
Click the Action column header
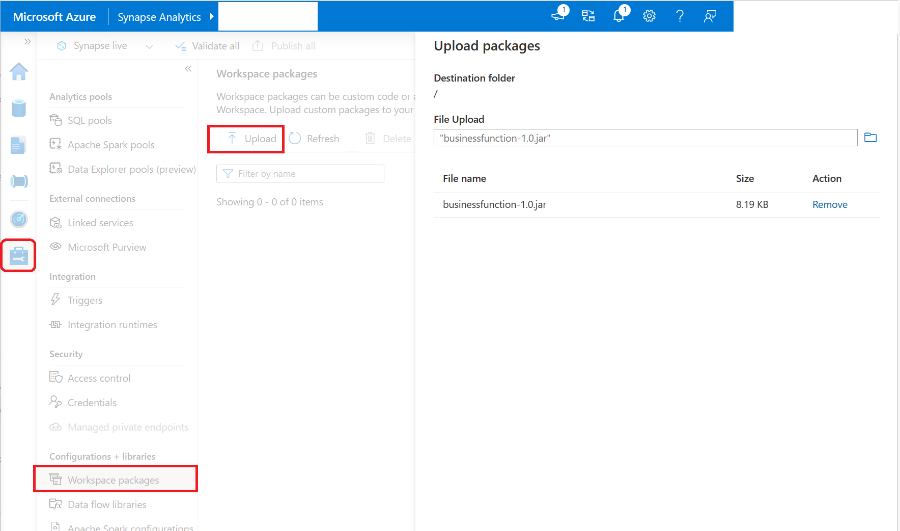pos(827,179)
